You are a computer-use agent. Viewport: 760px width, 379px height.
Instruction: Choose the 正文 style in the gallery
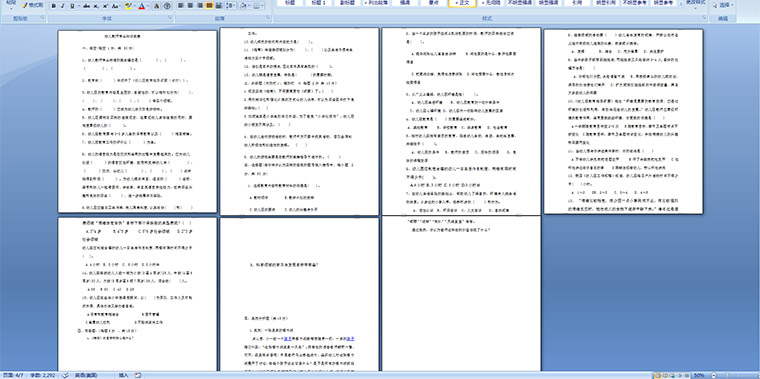pyautogui.click(x=462, y=3)
